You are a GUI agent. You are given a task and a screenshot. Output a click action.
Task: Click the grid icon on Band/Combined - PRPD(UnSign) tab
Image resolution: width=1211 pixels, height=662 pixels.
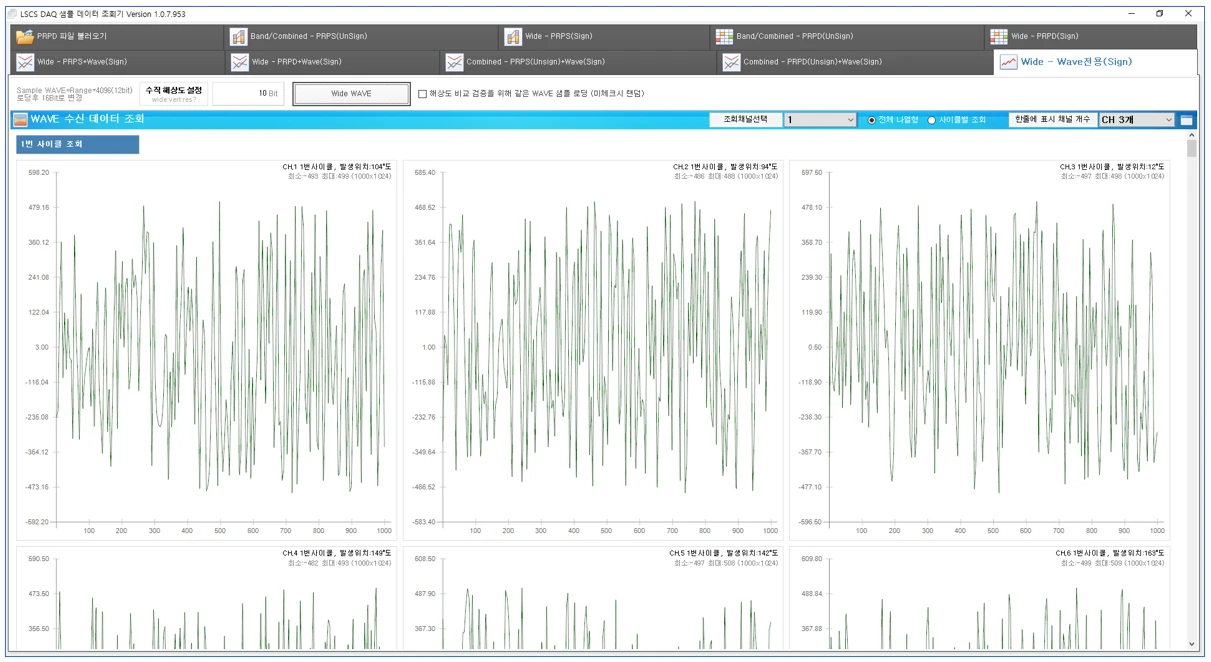click(x=725, y=37)
